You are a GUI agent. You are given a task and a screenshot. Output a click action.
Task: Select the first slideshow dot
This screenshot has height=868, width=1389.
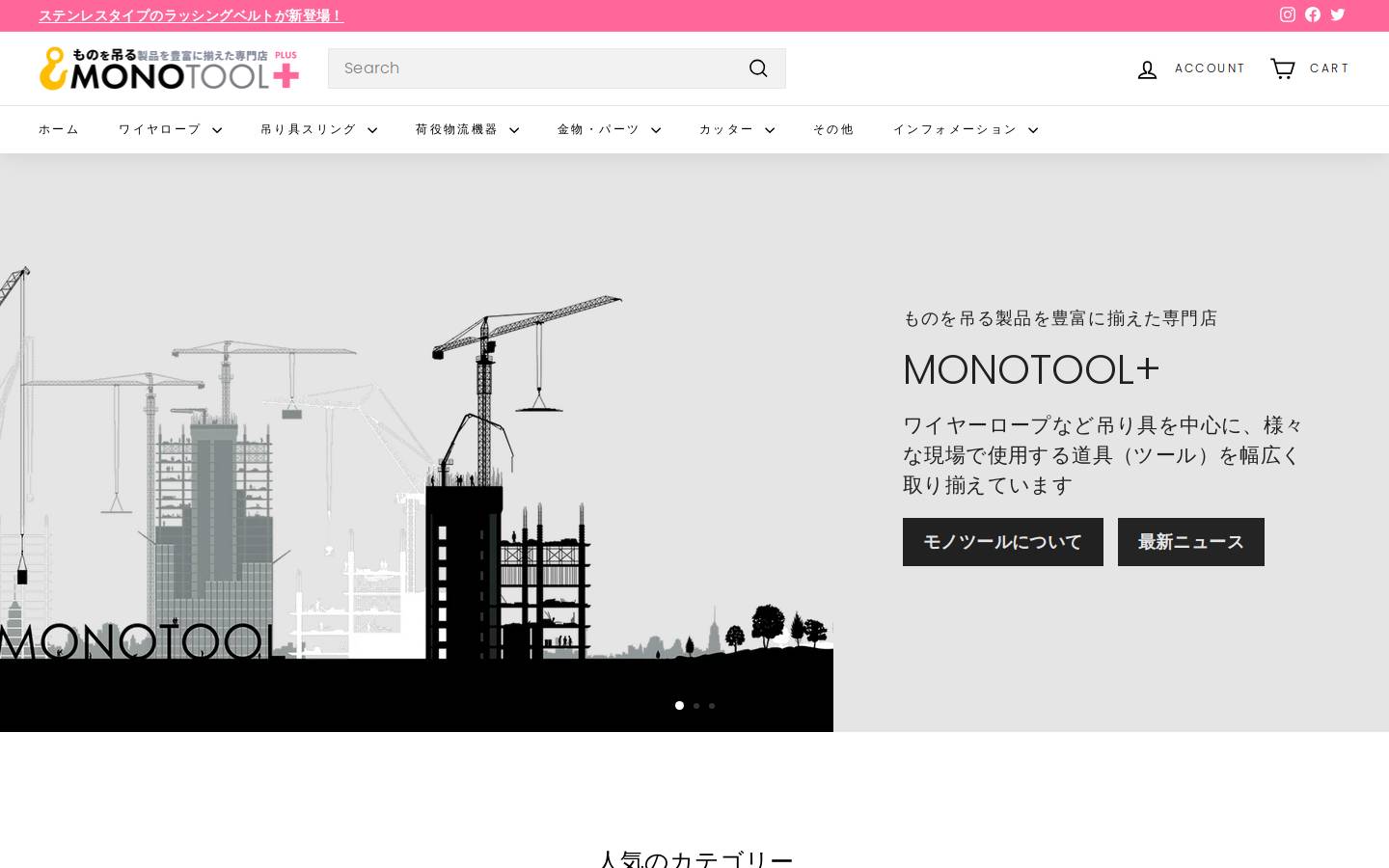[x=679, y=706]
